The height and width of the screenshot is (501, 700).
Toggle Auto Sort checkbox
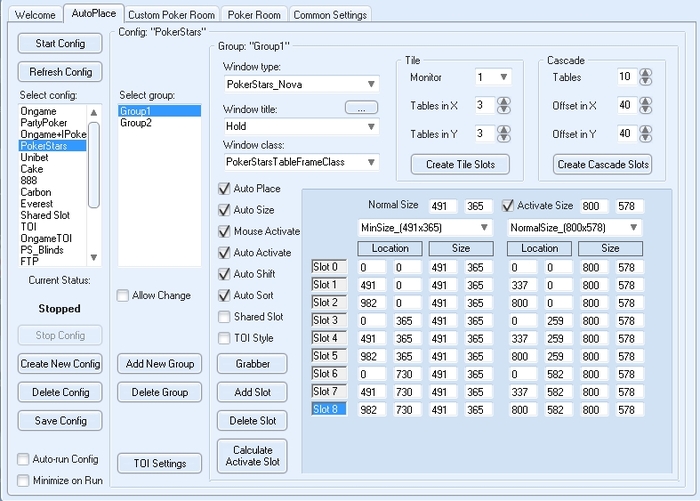(224, 295)
